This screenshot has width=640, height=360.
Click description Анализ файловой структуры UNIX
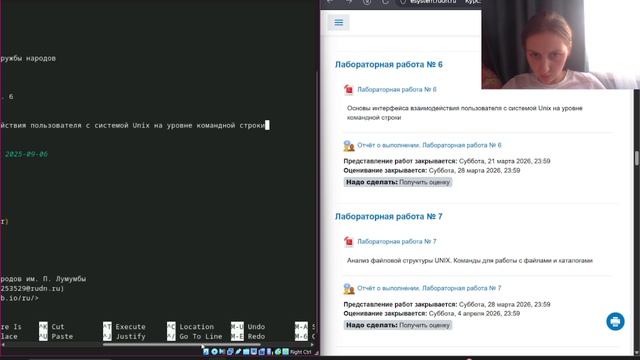point(470,260)
